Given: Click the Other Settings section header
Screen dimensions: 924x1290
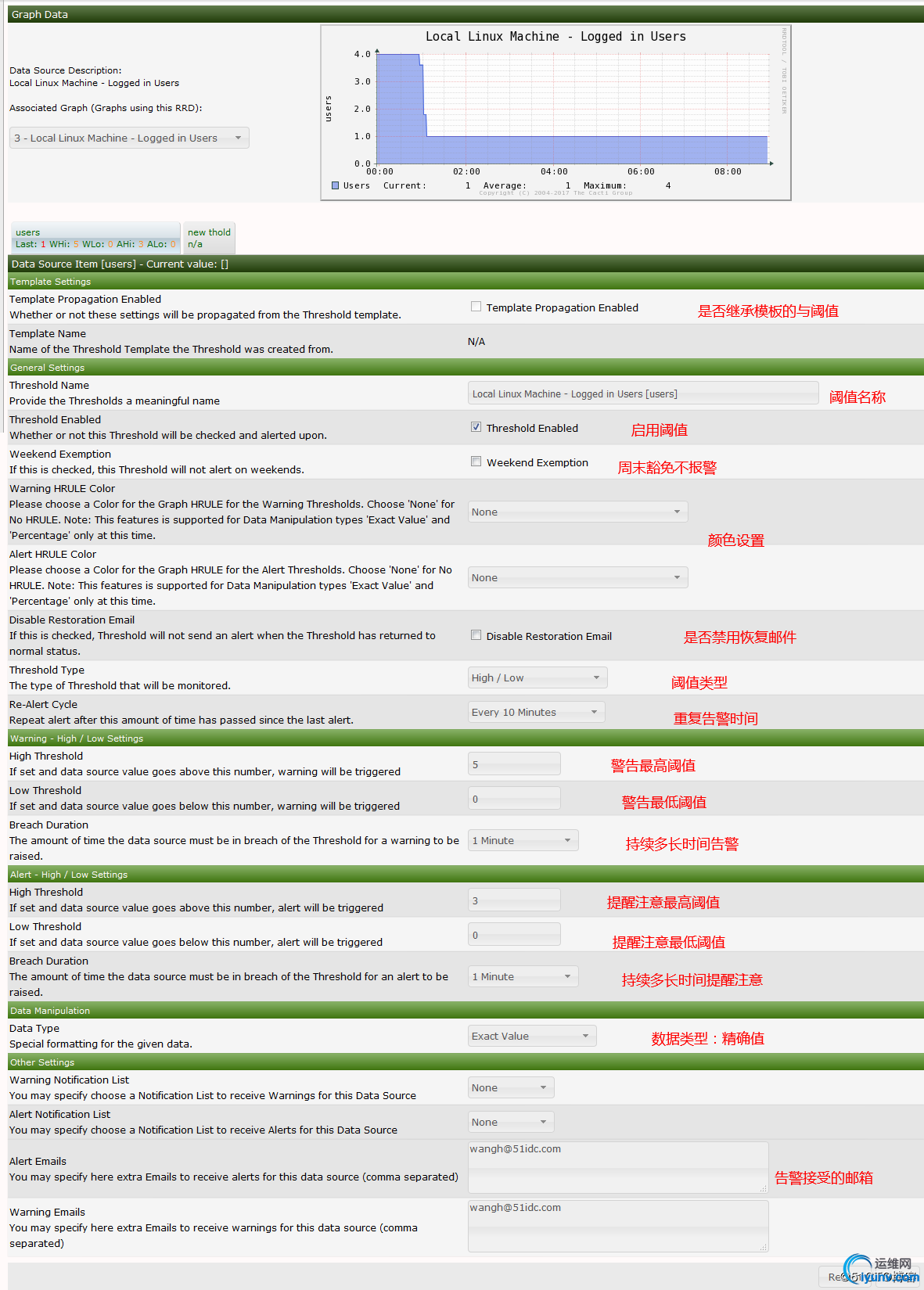Looking at the screenshot, I should pos(466,1062).
